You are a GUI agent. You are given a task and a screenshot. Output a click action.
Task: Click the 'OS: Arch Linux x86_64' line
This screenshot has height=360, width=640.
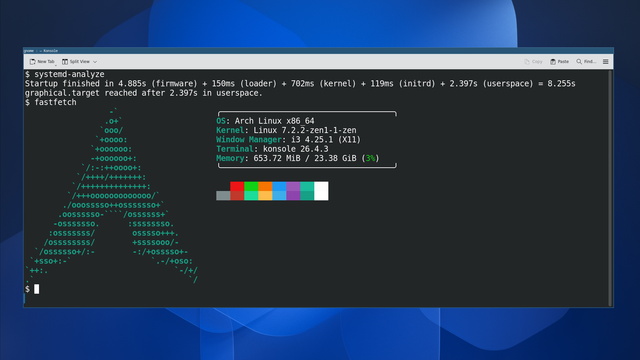(265, 121)
